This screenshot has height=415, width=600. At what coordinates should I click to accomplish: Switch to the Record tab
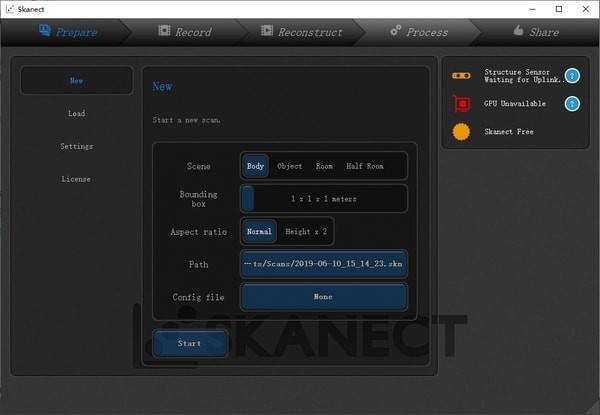pyautogui.click(x=185, y=32)
